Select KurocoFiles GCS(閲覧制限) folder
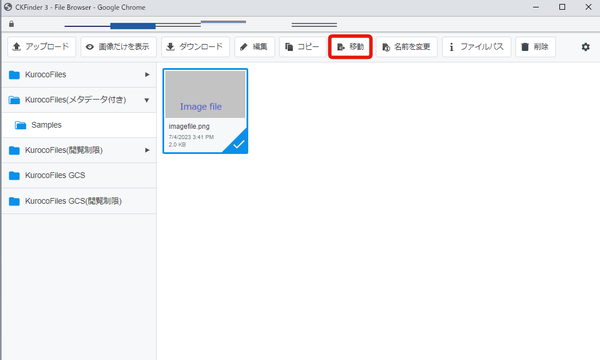 point(79,201)
